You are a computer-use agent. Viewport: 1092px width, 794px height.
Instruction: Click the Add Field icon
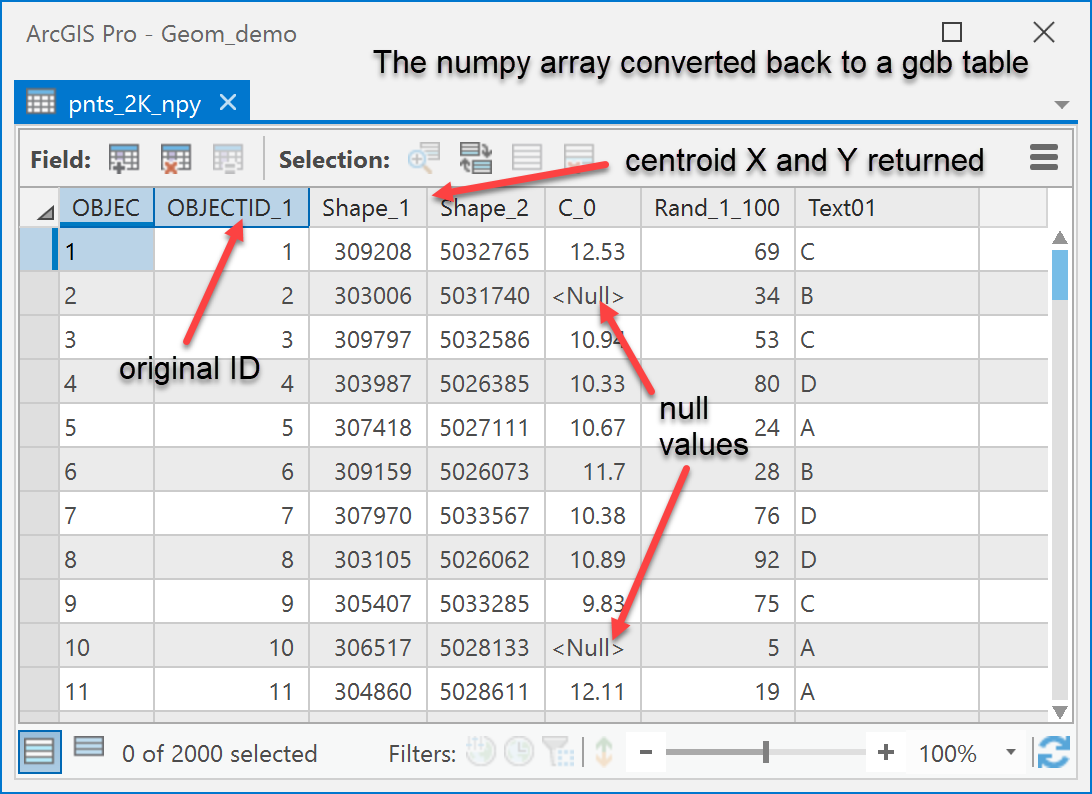(124, 159)
